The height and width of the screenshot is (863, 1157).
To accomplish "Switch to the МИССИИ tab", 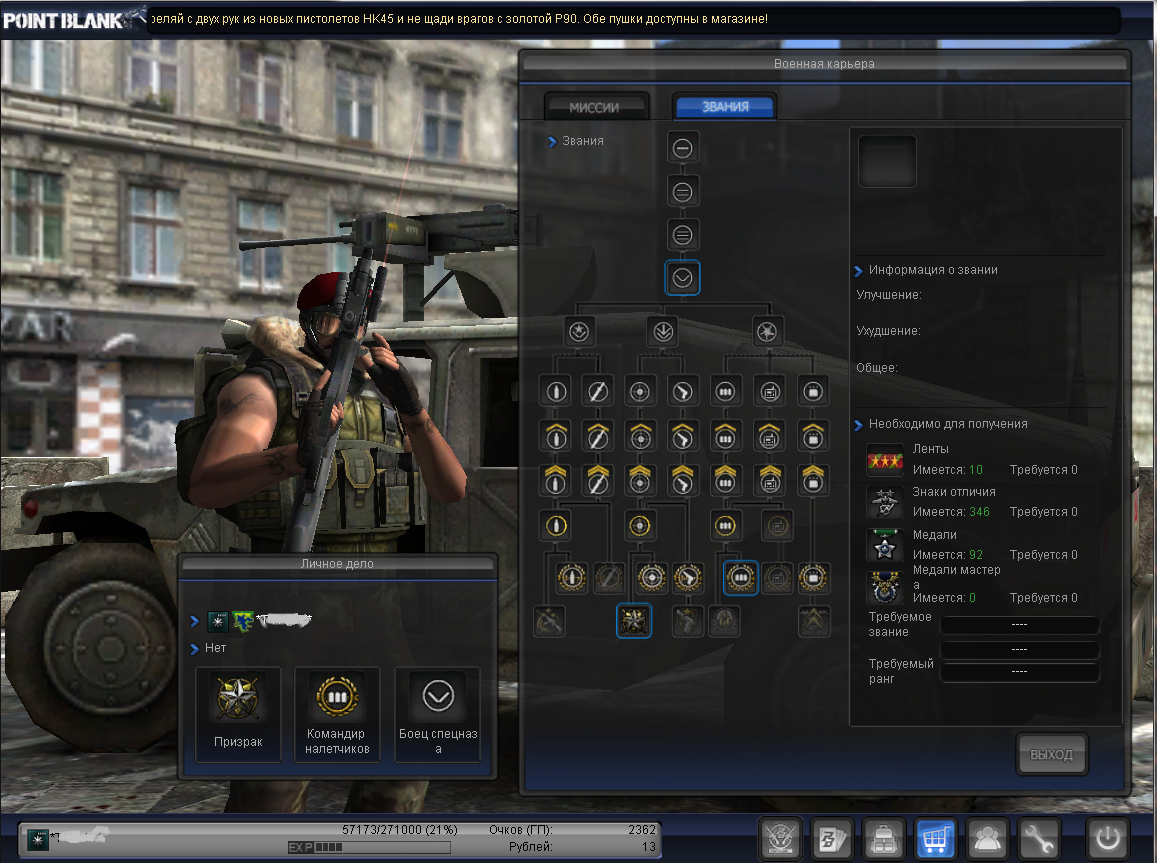I will pyautogui.click(x=595, y=107).
